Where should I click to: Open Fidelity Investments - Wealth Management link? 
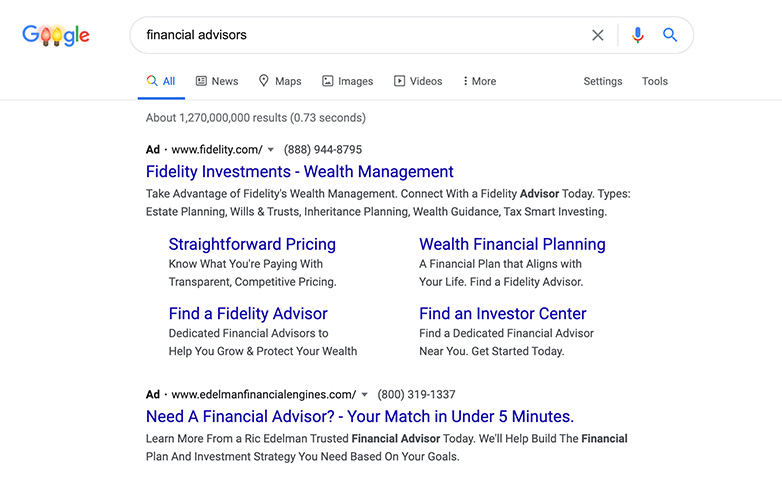300,172
